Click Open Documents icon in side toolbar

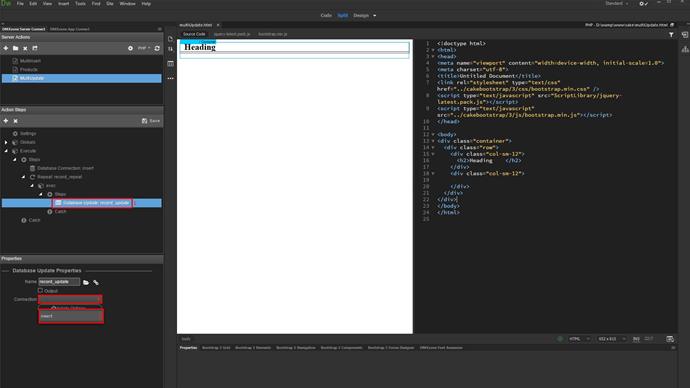pyautogui.click(x=170, y=39)
